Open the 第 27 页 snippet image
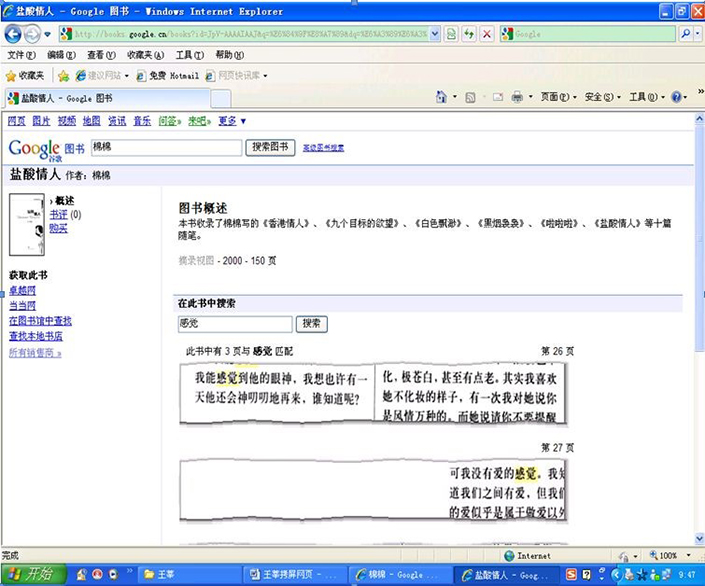This screenshot has height=586, width=705. click(x=373, y=491)
